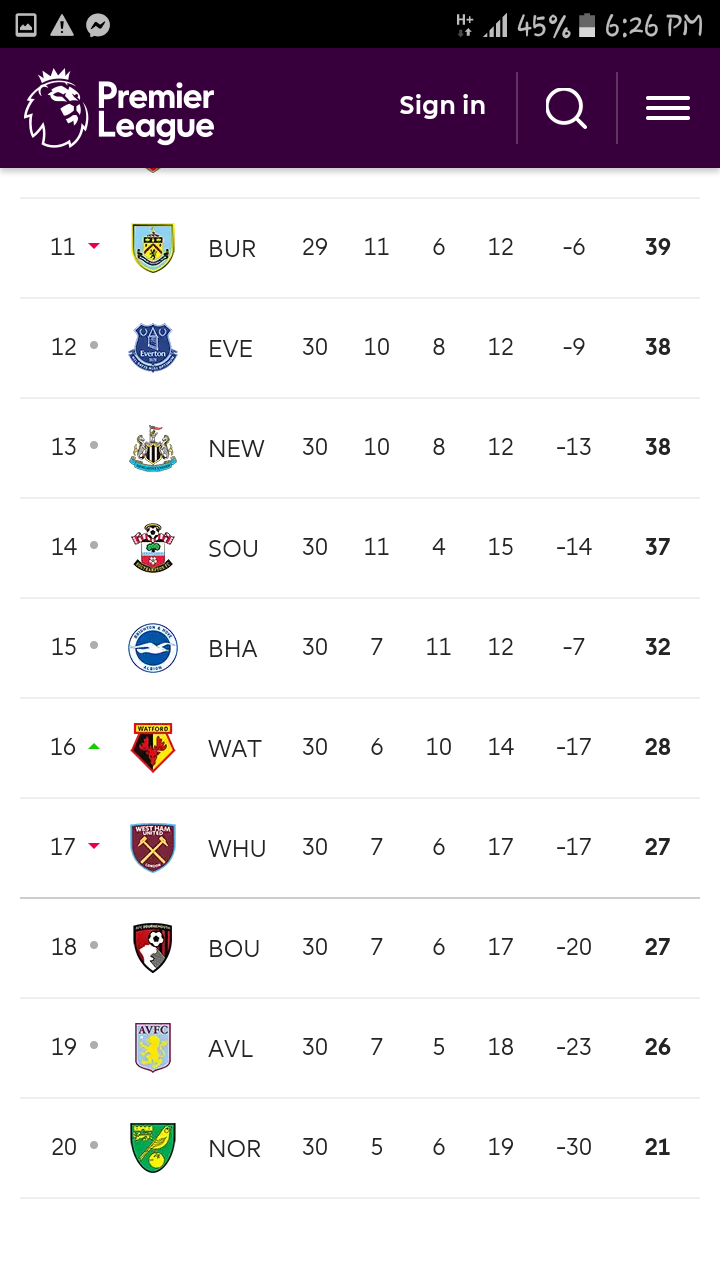720x1280 pixels.
Task: Open the hamburger navigation menu
Action: 668,108
